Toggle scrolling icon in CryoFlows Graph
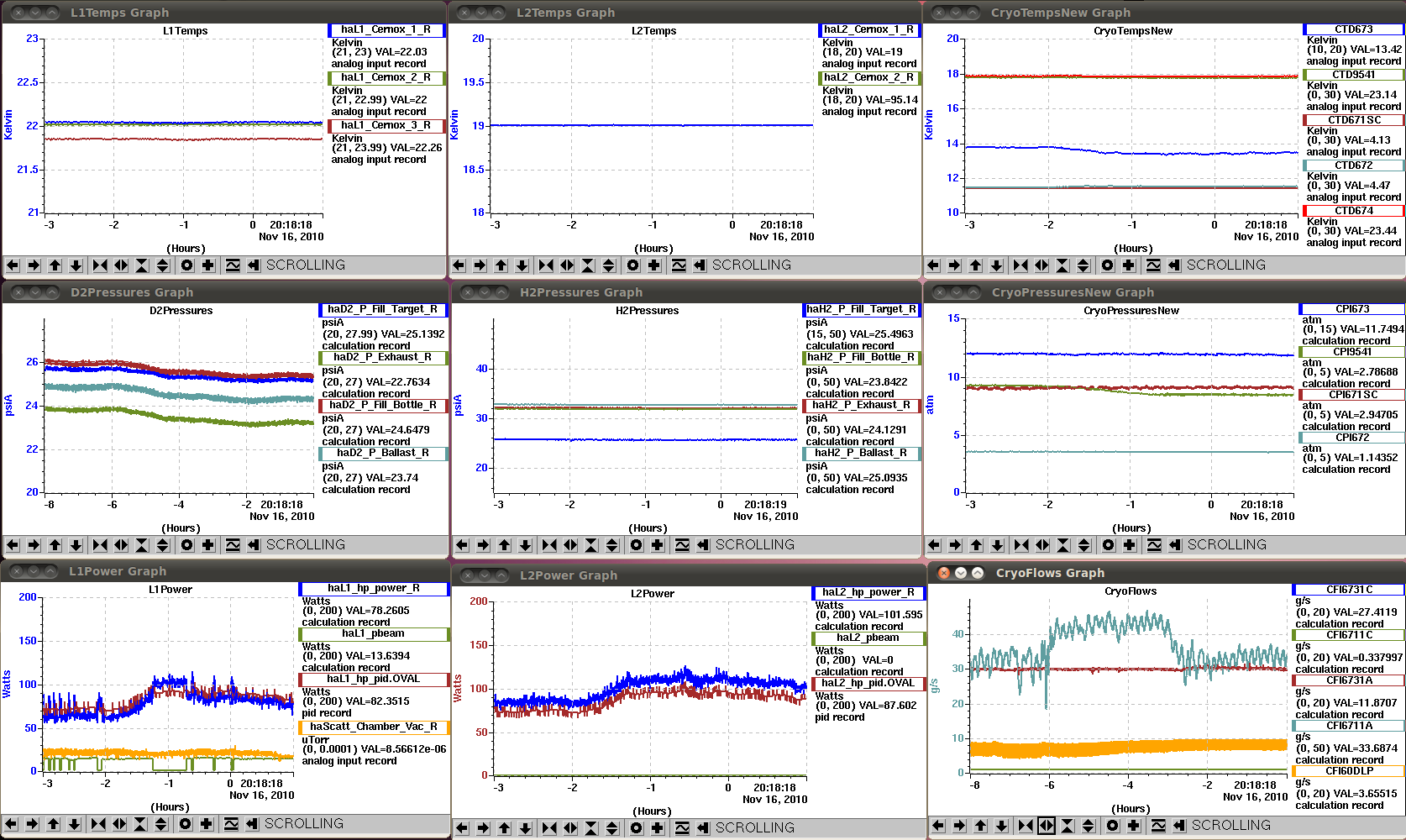Image resolution: width=1406 pixels, height=840 pixels. coord(1179,826)
